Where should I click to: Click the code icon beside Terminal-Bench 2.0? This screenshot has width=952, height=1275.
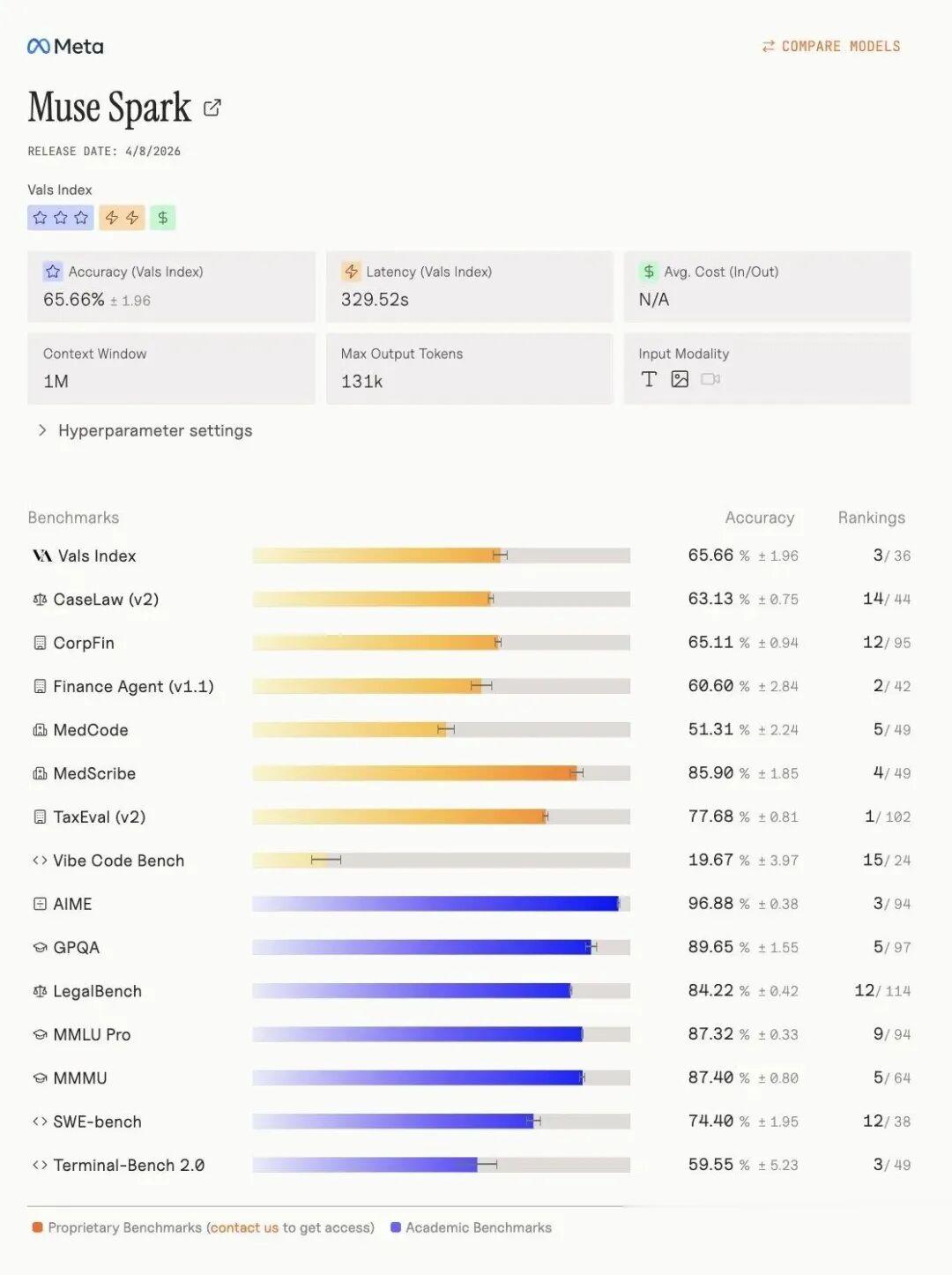(40, 1165)
